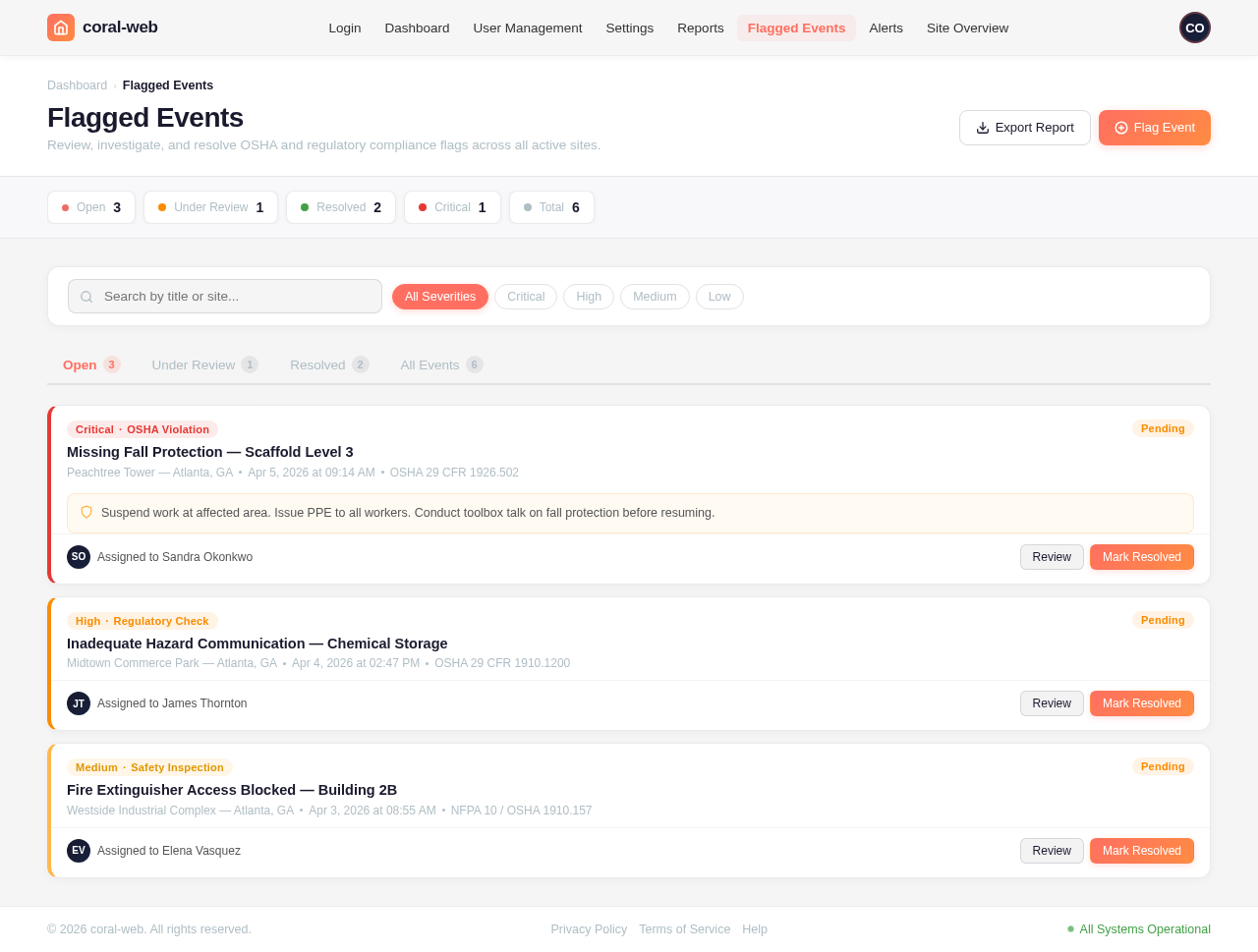Click the search magnifier icon
Viewport: 1258px width, 952px height.
click(86, 297)
